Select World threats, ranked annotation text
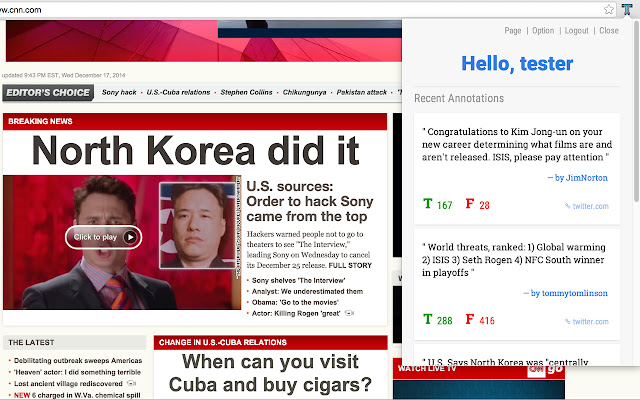The width and height of the screenshot is (640, 400). tap(514, 260)
